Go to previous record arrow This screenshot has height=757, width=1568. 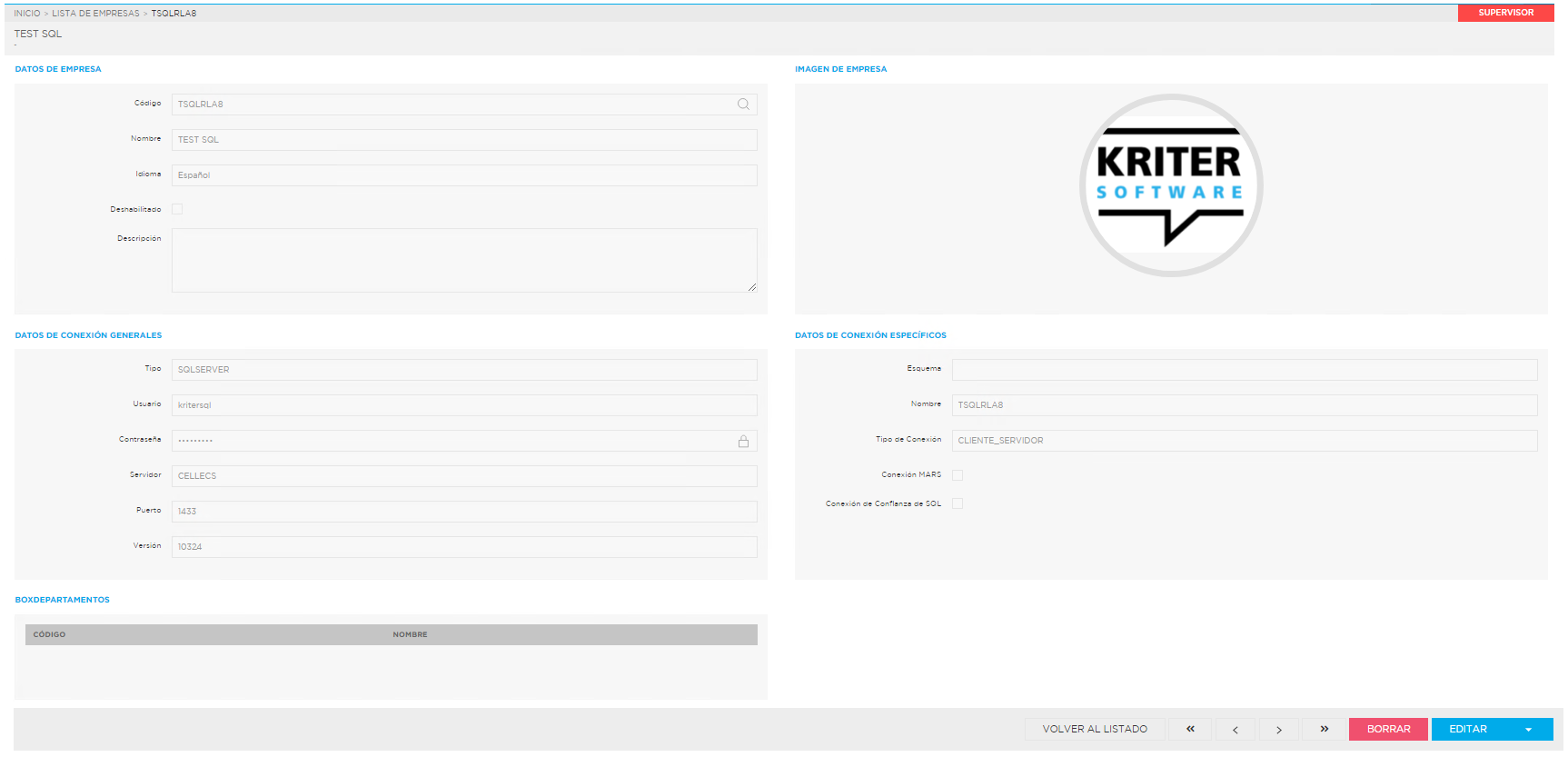(1235, 729)
